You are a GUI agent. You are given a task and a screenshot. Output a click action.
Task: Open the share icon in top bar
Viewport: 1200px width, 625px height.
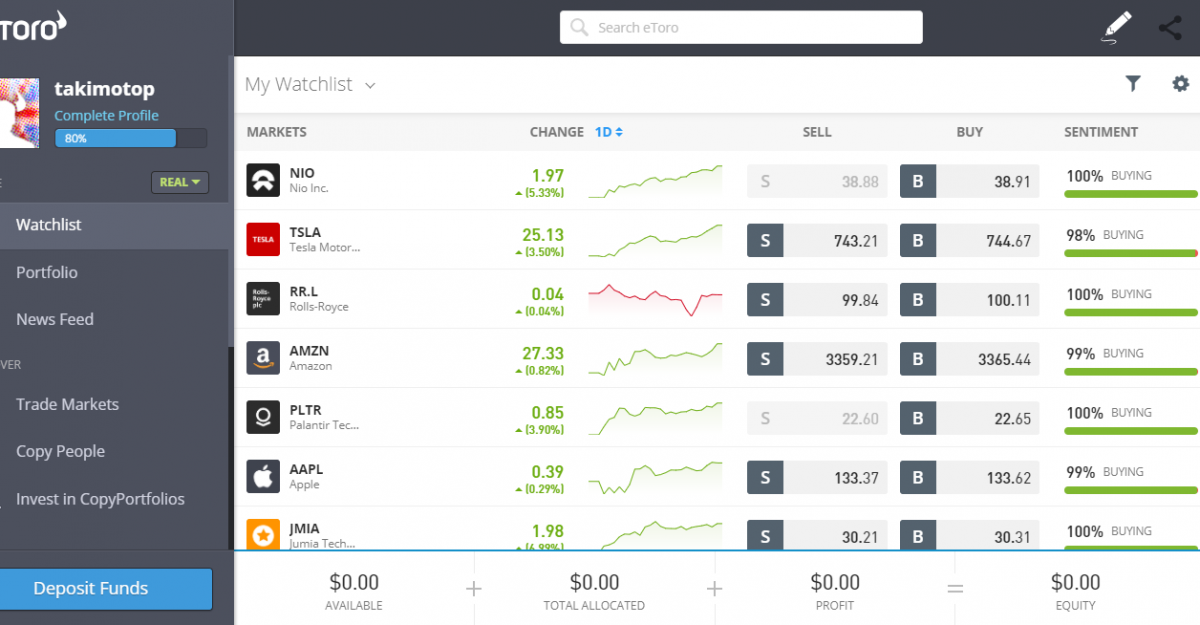(1170, 27)
